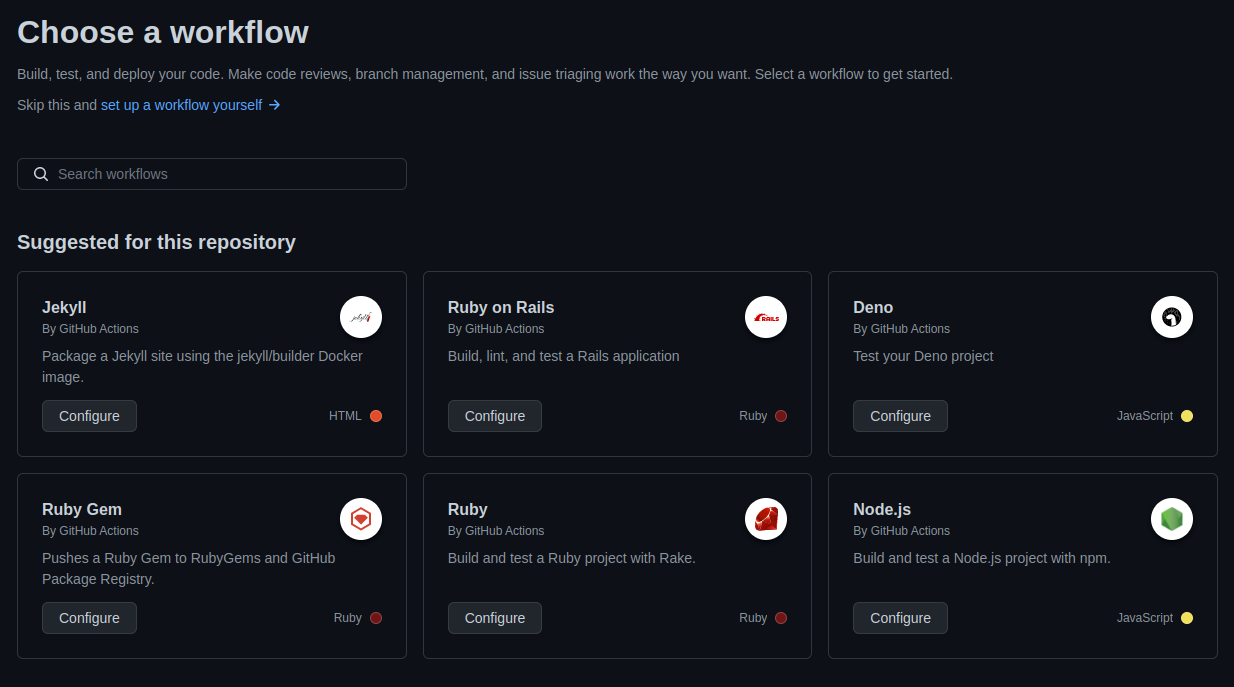
Task: Click the Node.js hexagon logo icon
Action: [1172, 519]
